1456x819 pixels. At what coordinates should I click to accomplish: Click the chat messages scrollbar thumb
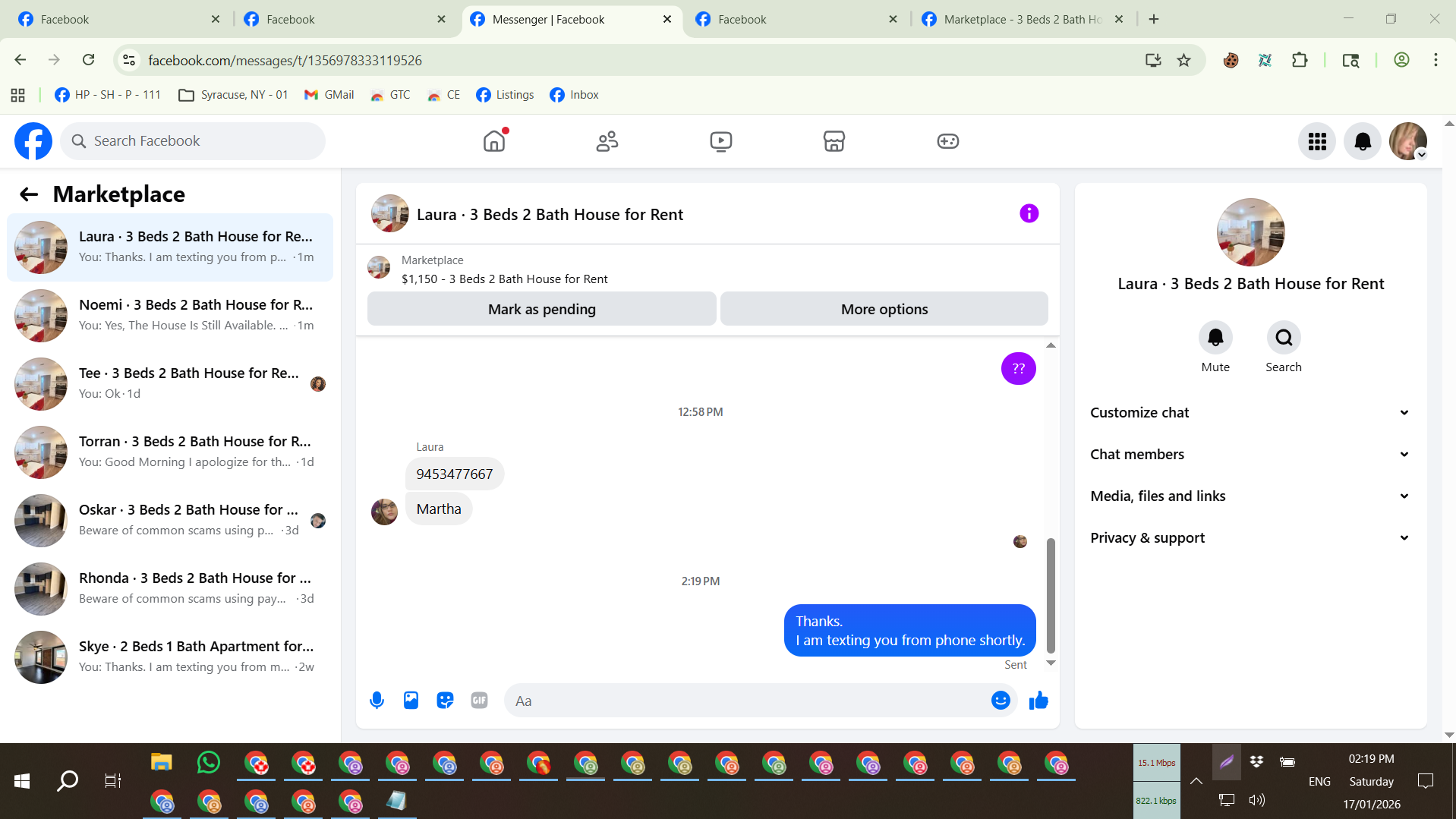coord(1051,596)
